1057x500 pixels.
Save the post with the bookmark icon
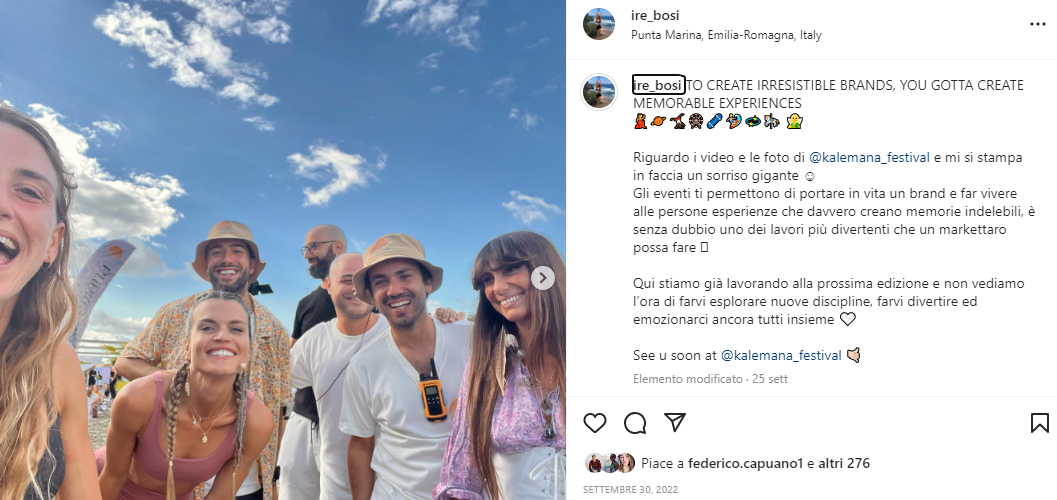1039,423
